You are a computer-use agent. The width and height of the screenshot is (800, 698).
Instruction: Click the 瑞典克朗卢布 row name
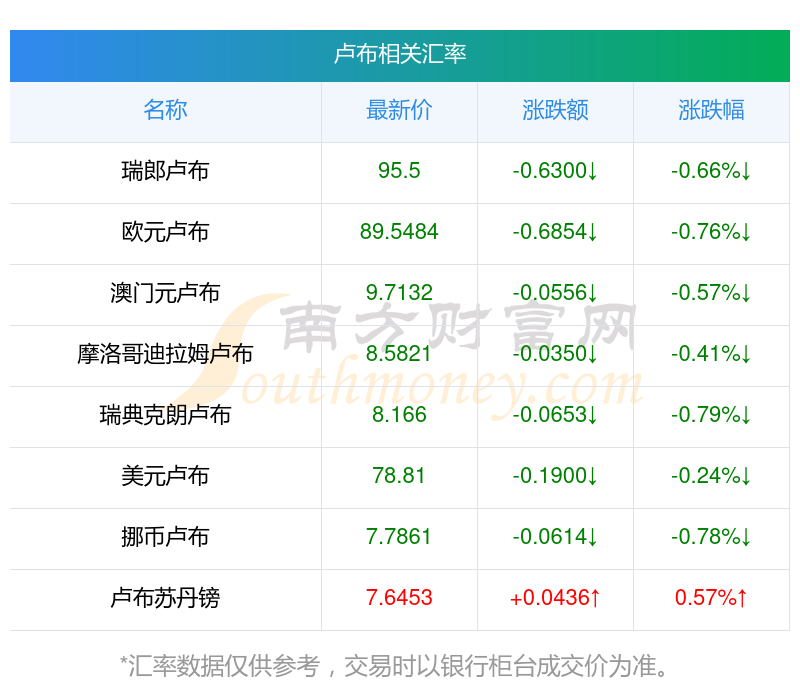[x=165, y=415]
